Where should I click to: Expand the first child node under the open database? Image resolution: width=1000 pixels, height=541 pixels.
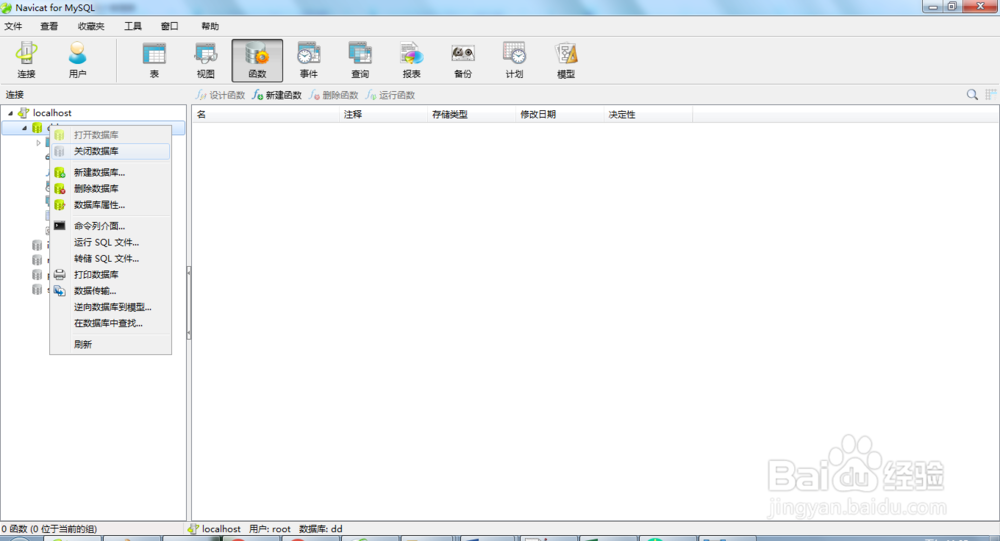click(x=38, y=143)
